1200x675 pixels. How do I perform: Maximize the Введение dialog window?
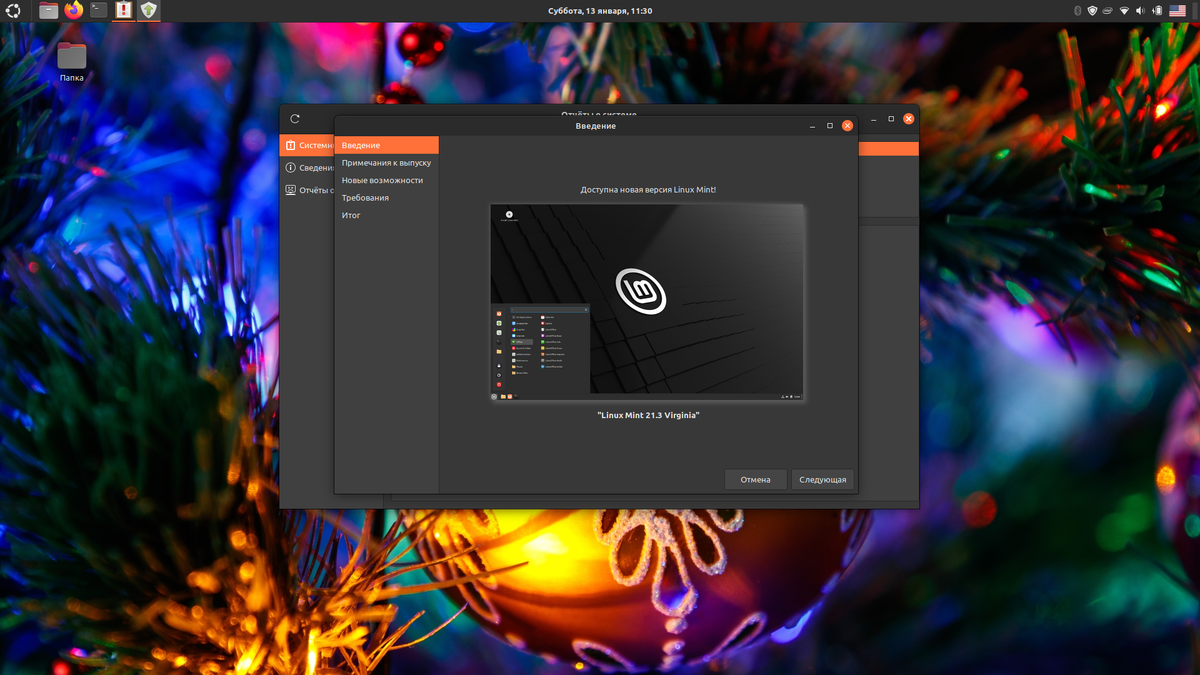tap(829, 126)
